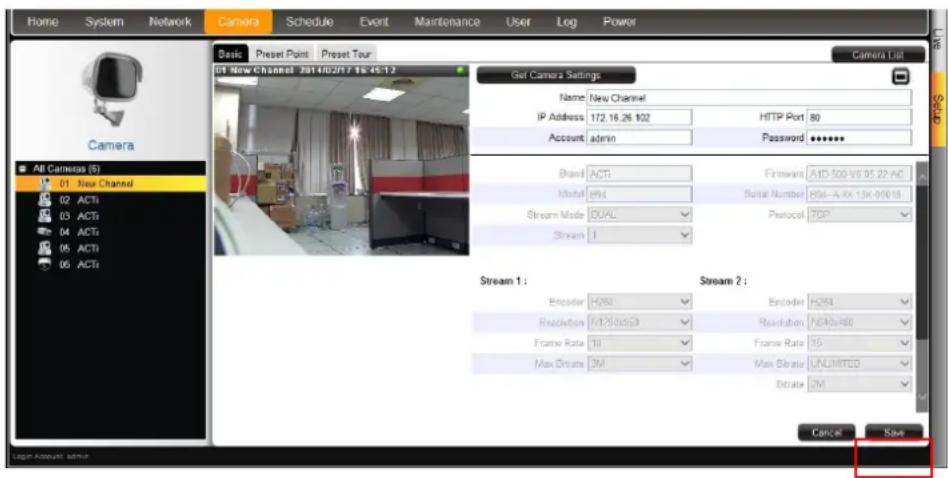Open Stream 2 Resolution dropdown
Screen dimensions: 948x478
click(859, 322)
